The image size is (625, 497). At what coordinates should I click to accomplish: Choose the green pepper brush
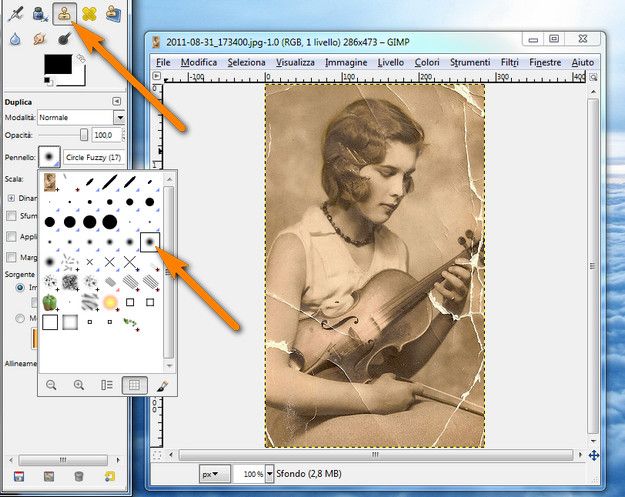coord(49,303)
